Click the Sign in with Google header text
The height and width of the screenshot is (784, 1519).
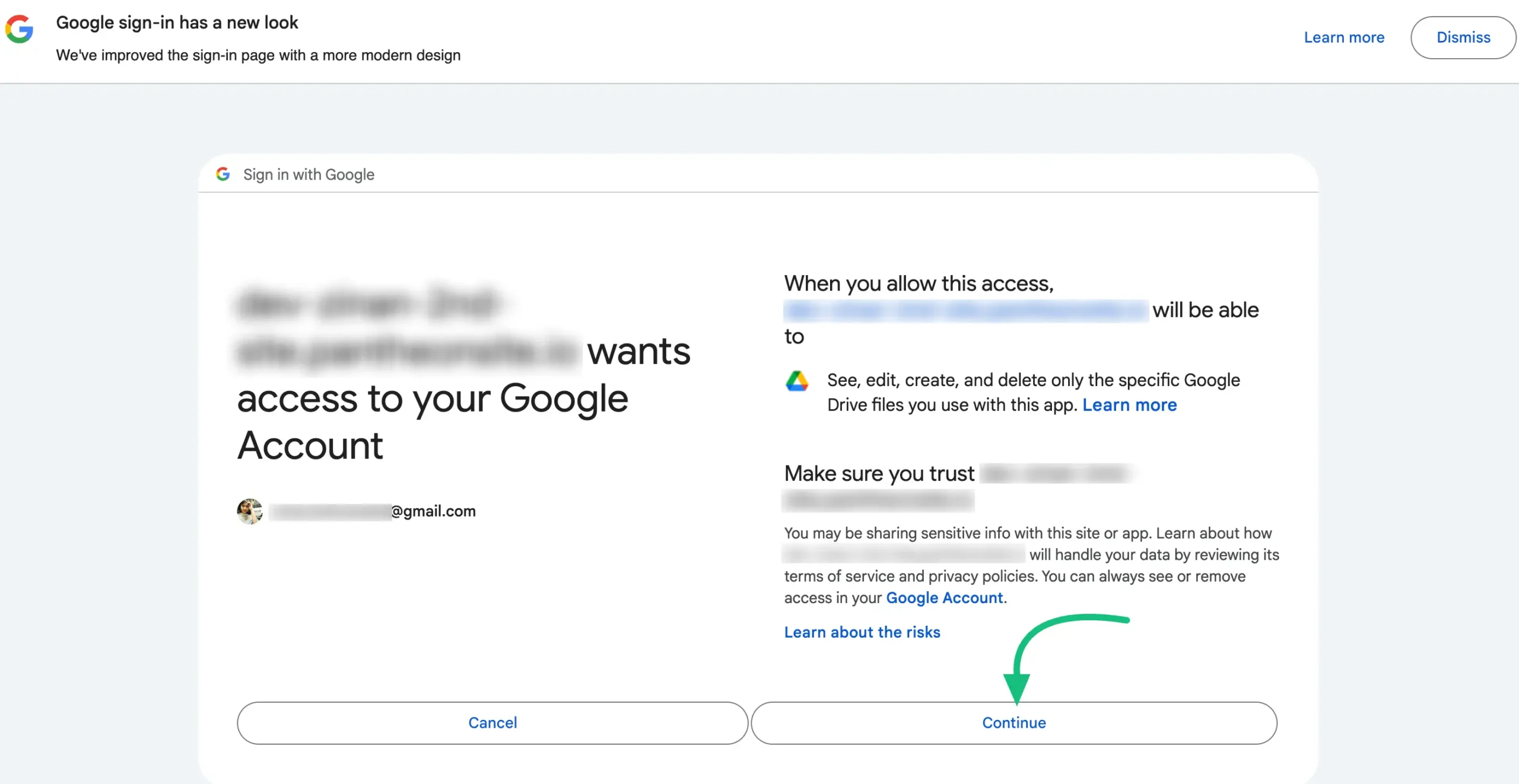click(309, 174)
